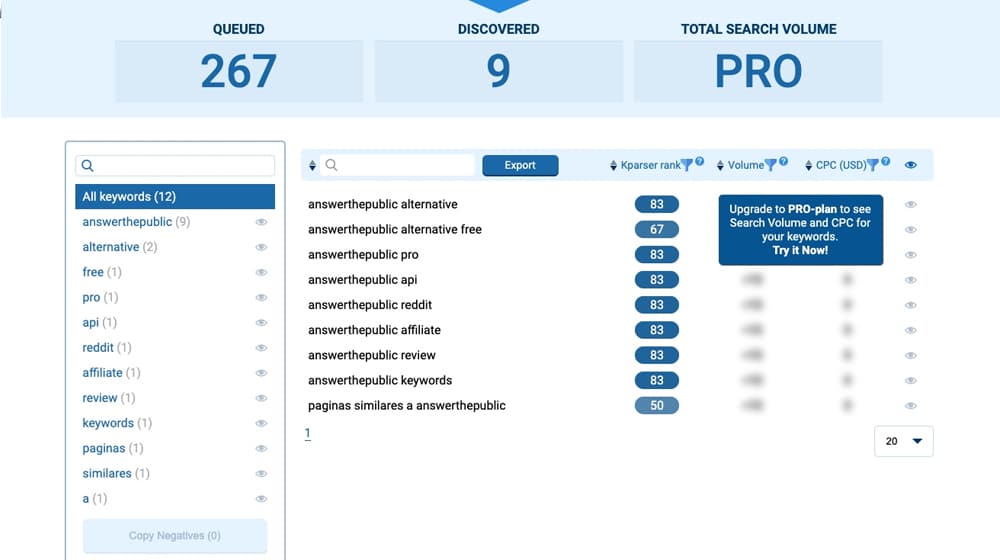Click Copy Negatives (0) button

(x=175, y=536)
